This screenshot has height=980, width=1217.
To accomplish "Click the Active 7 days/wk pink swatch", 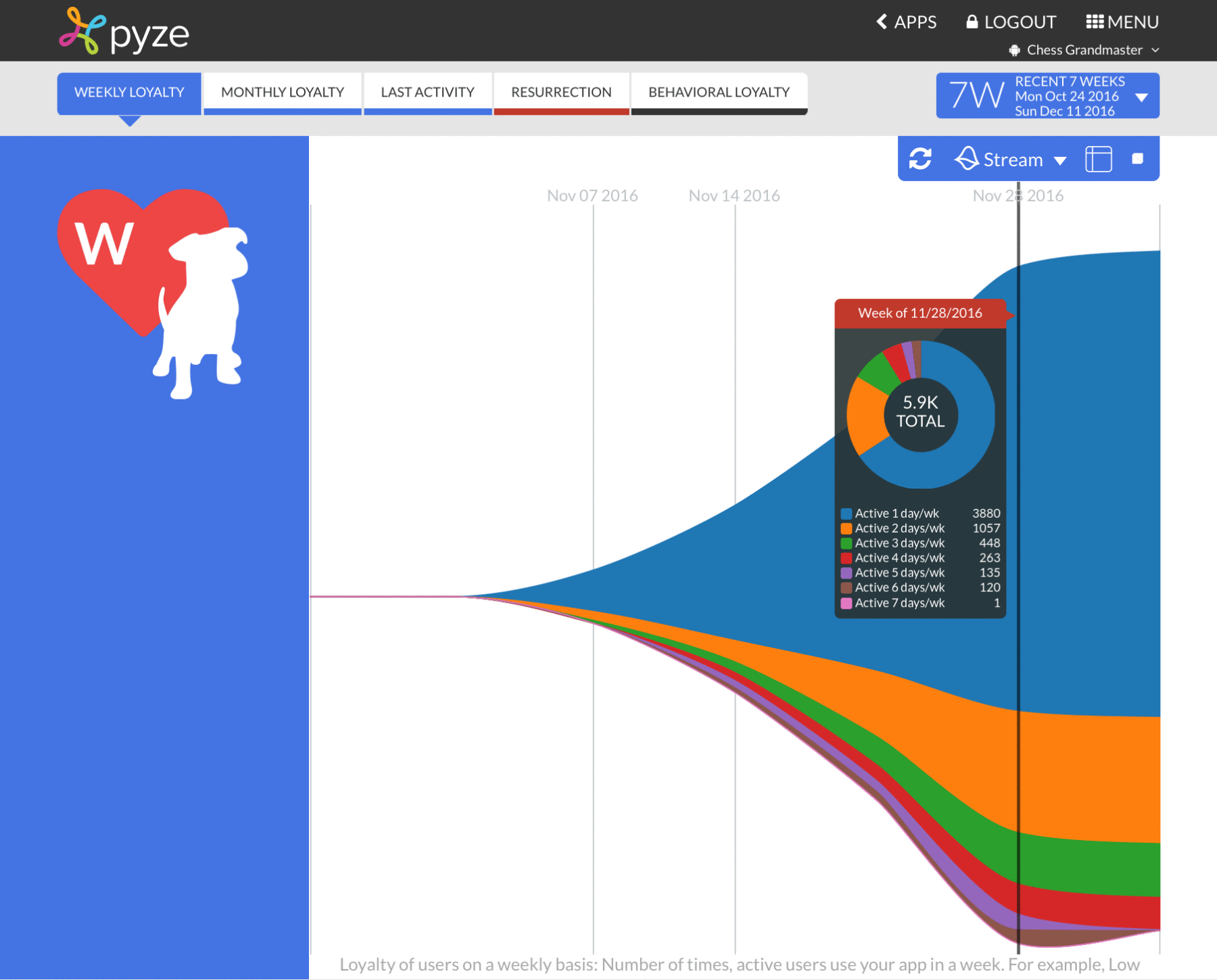I will click(846, 603).
